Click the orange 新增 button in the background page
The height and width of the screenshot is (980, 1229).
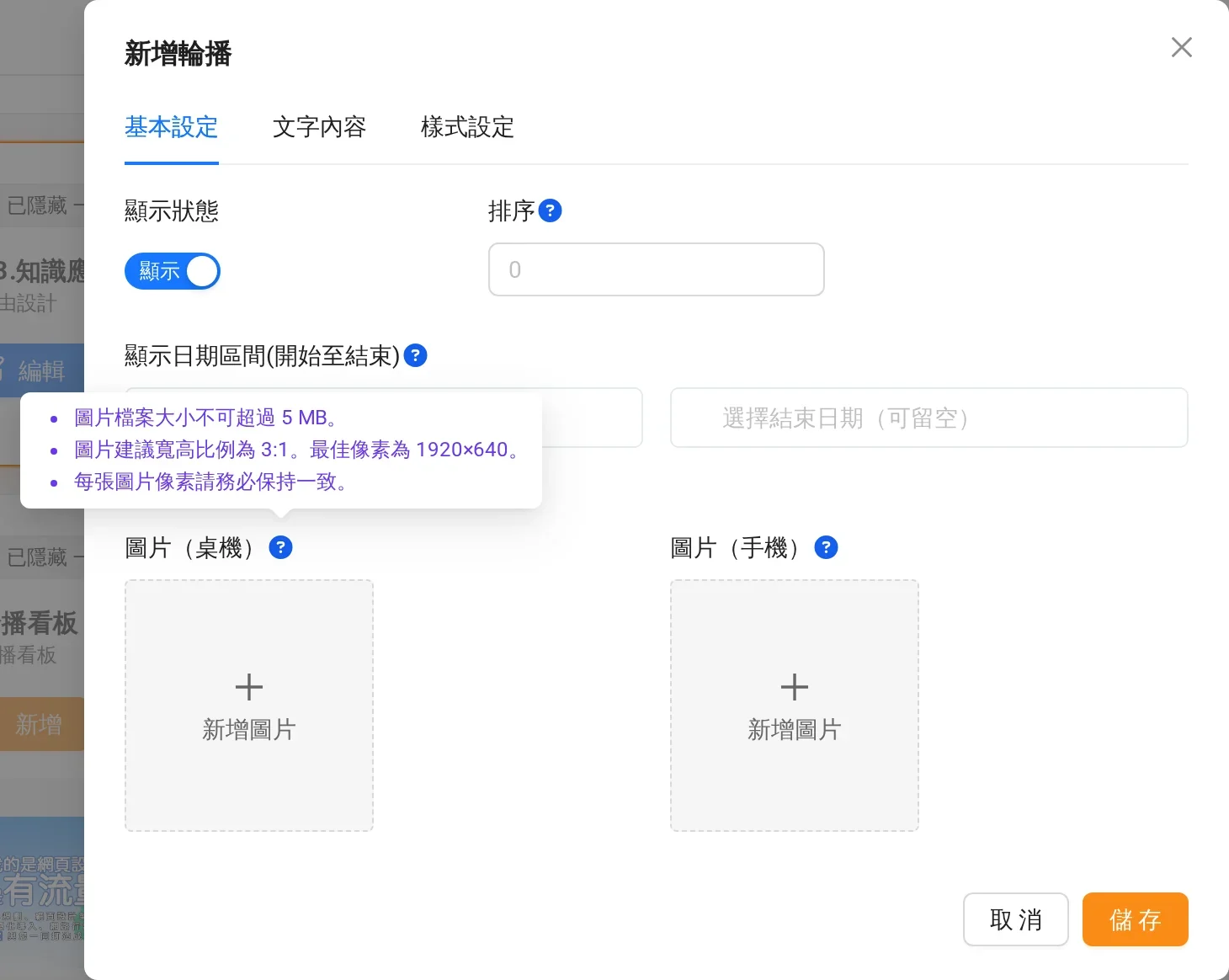[42, 724]
